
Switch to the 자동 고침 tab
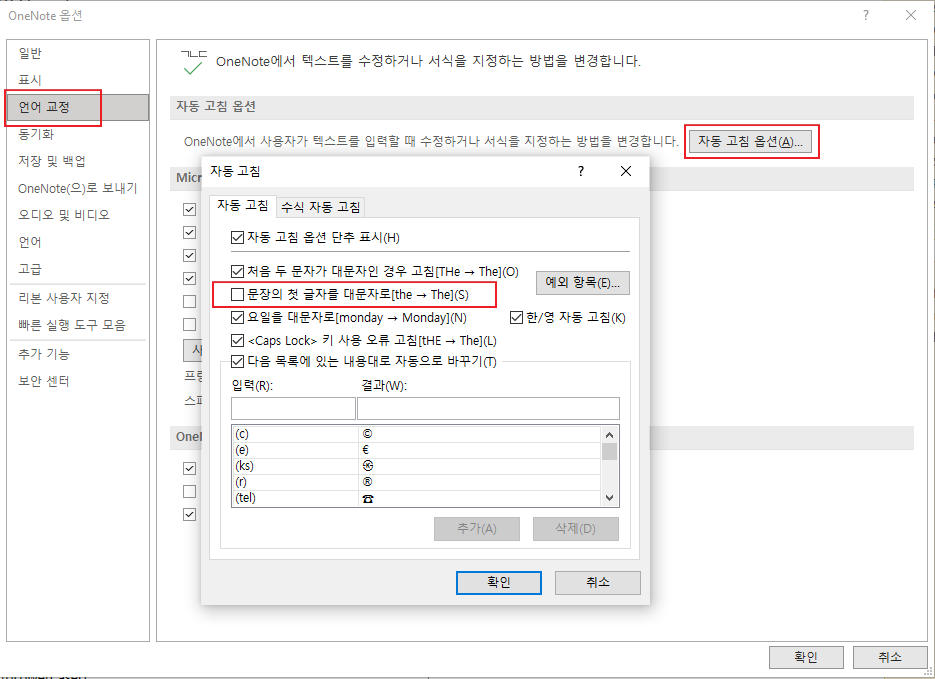(x=243, y=206)
